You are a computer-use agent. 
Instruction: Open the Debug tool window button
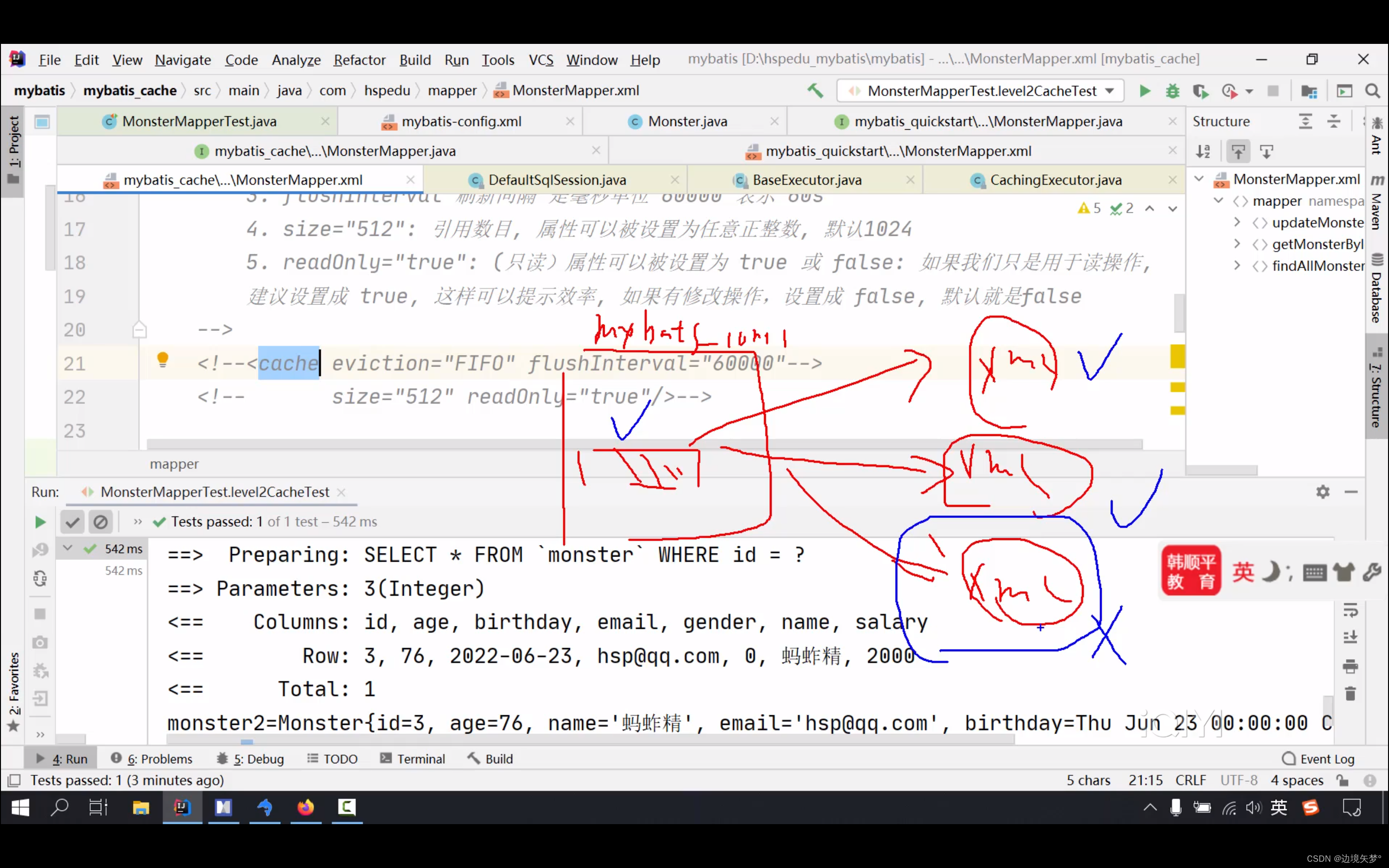pyautogui.click(x=250, y=759)
